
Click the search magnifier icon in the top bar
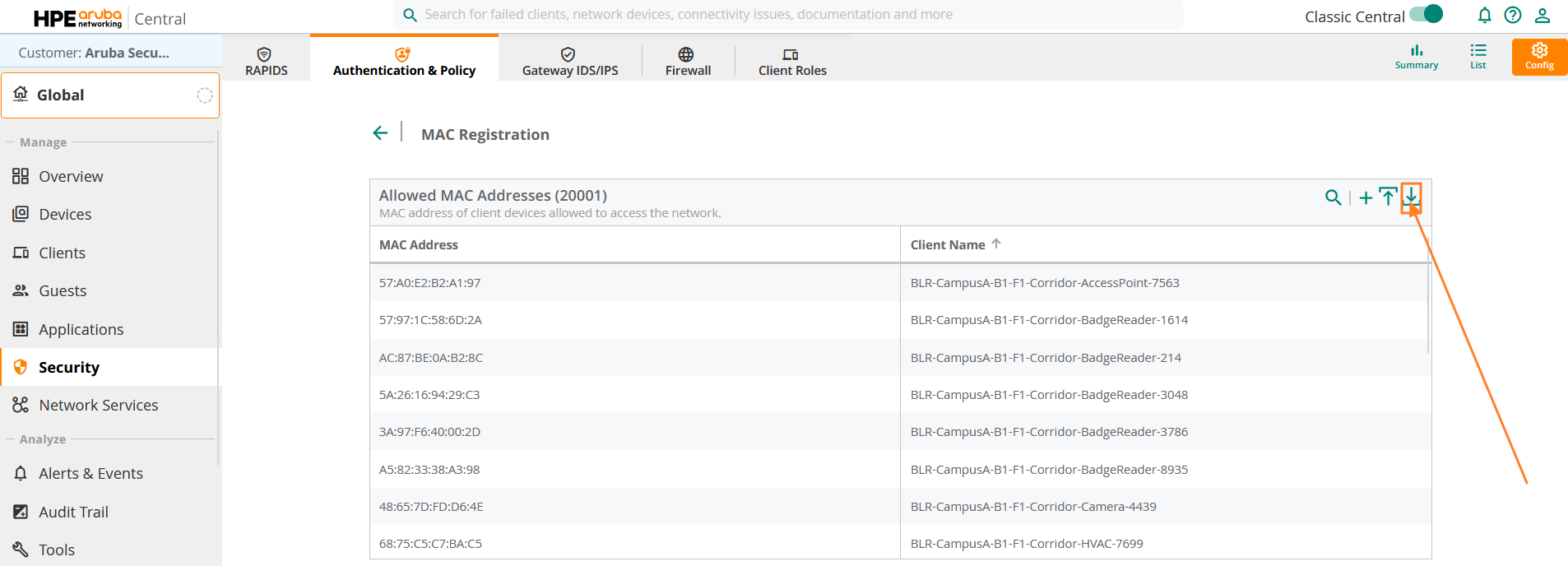[x=409, y=15]
